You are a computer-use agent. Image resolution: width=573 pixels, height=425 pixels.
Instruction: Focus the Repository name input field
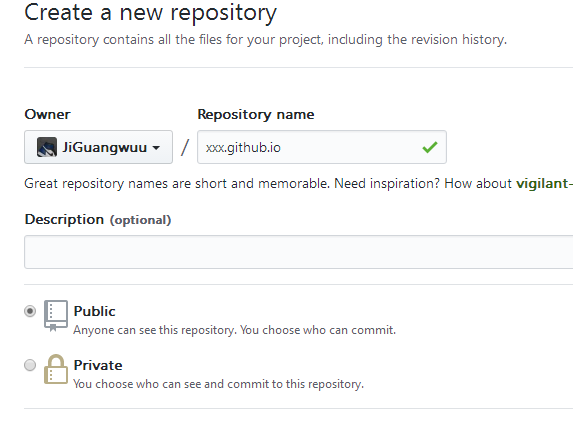tap(322, 147)
